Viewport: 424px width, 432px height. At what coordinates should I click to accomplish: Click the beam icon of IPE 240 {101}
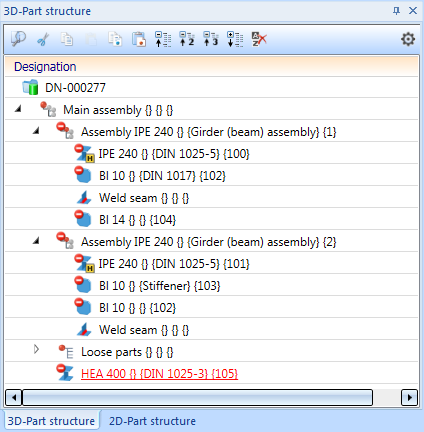click(85, 263)
